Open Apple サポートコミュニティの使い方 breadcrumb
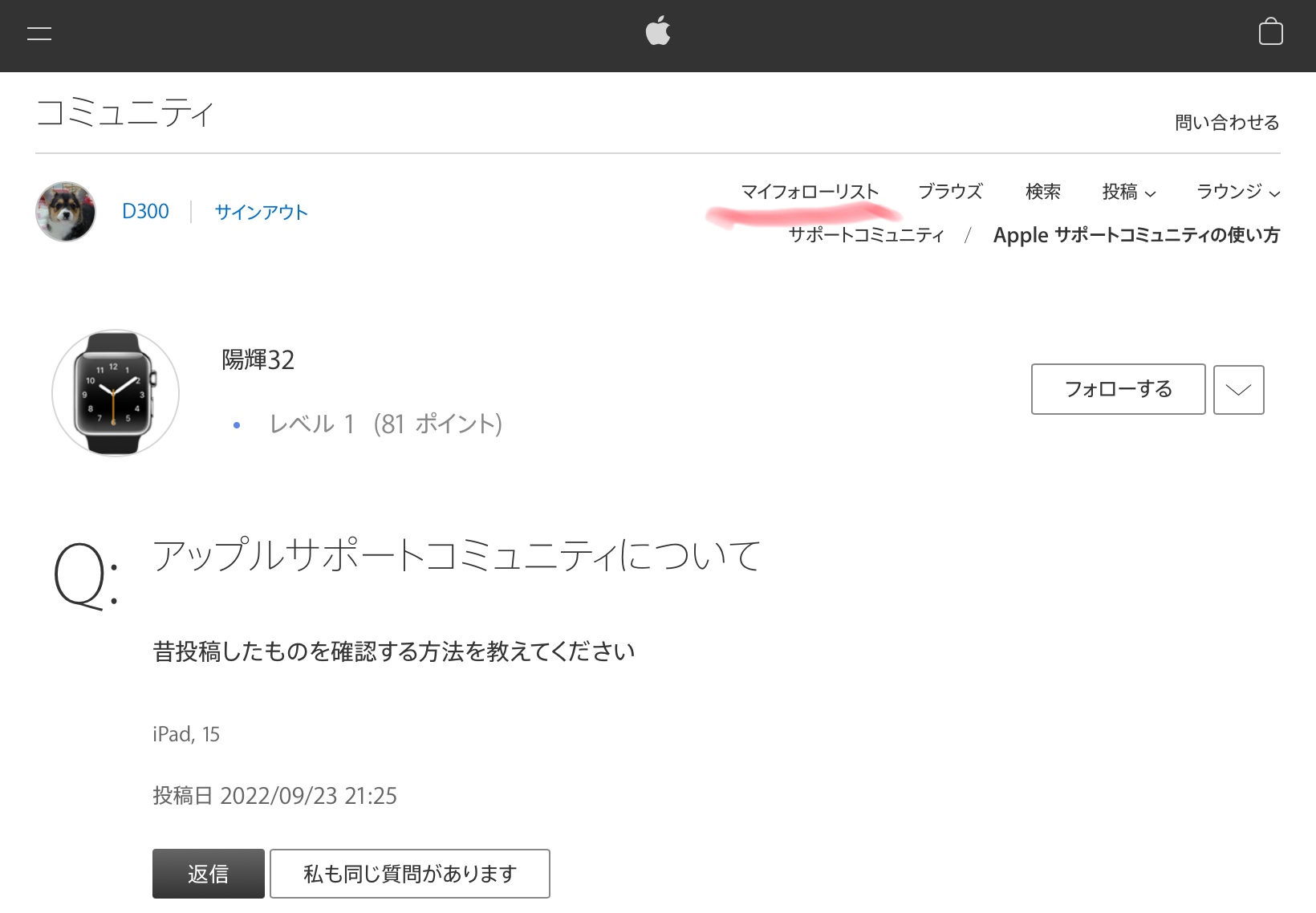The width and height of the screenshot is (1316, 913). (1136, 235)
